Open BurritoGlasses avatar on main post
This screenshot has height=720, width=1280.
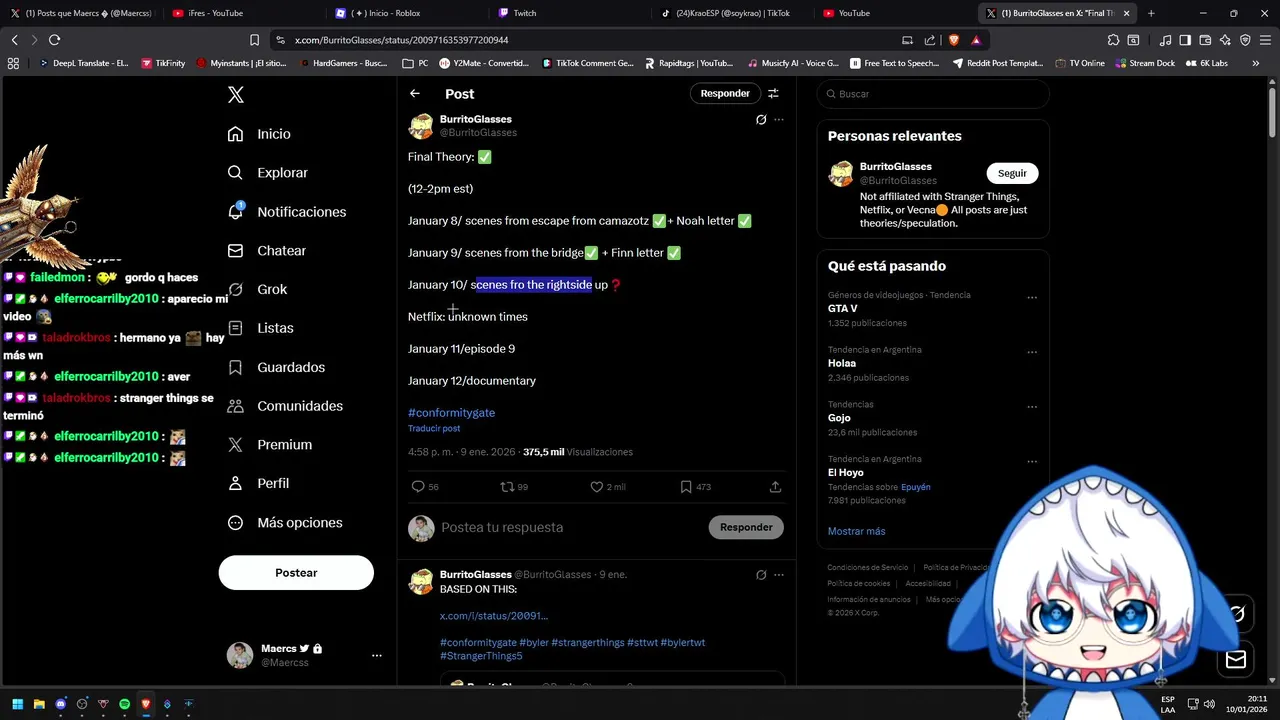[421, 126]
